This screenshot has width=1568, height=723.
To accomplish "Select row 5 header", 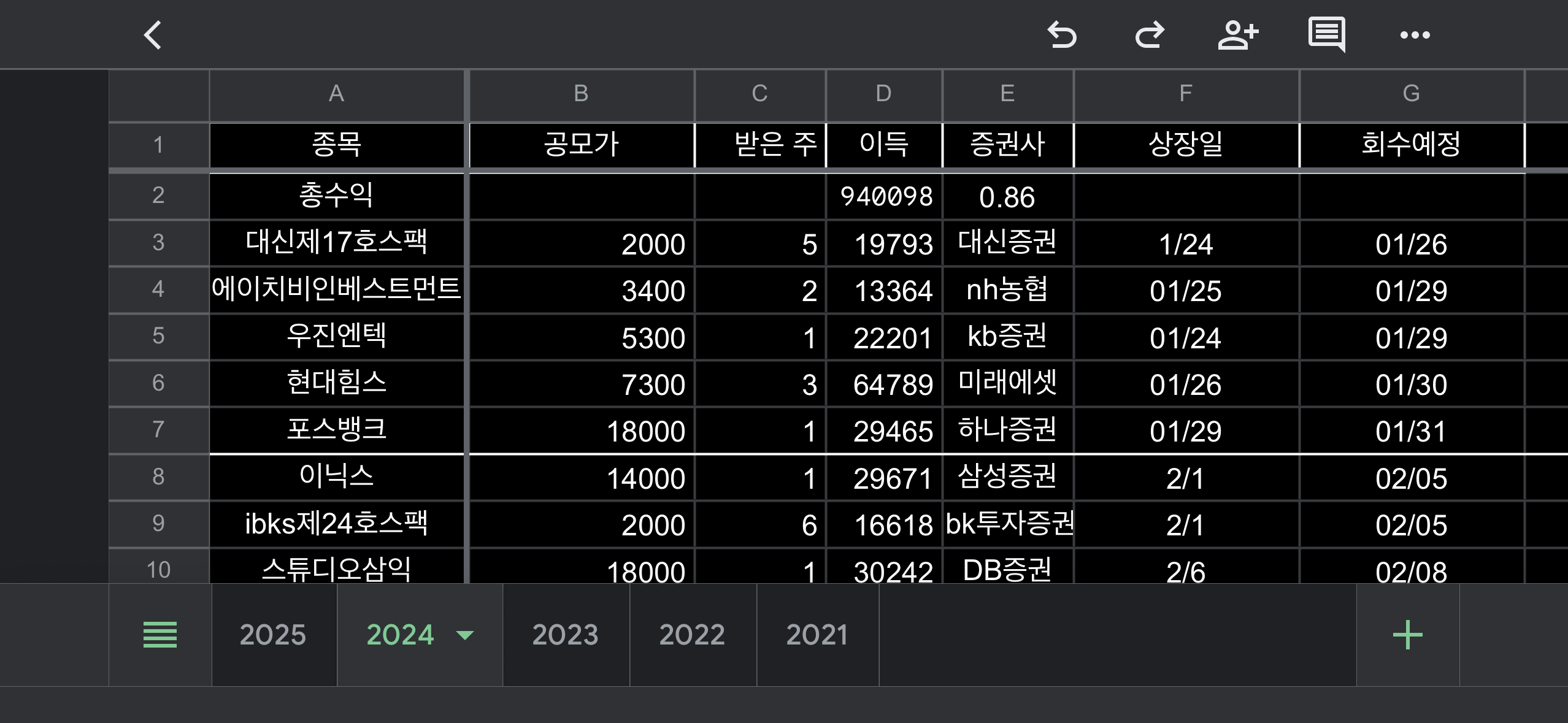I will coord(158,336).
